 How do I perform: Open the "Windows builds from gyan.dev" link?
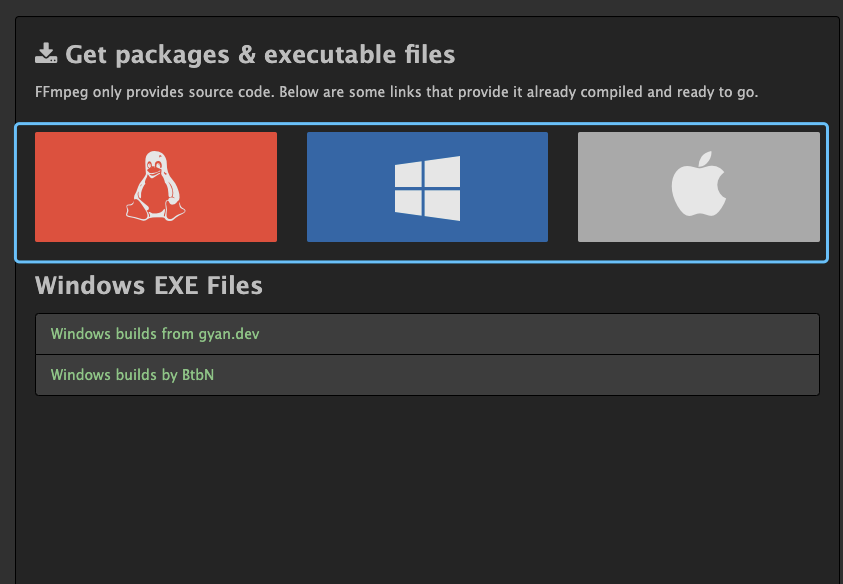(155, 334)
